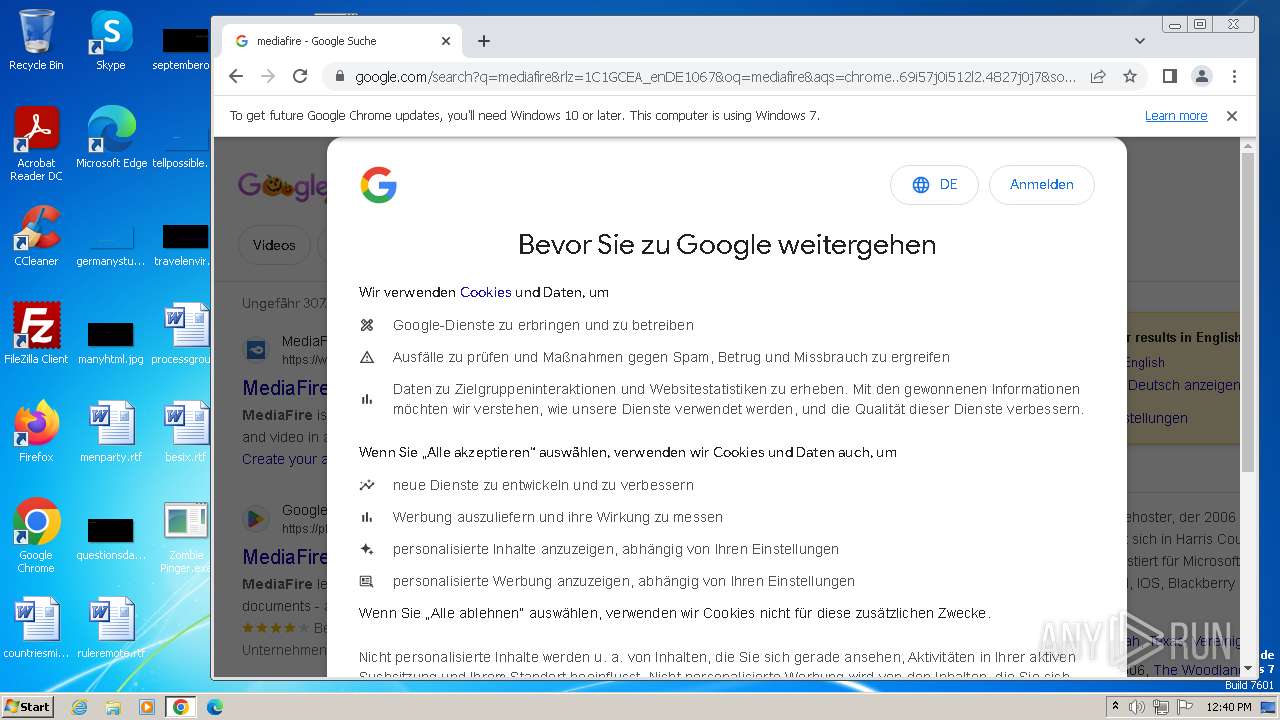The height and width of the screenshot is (720, 1280).
Task: Open Chrome three-dot menu
Action: (1234, 76)
